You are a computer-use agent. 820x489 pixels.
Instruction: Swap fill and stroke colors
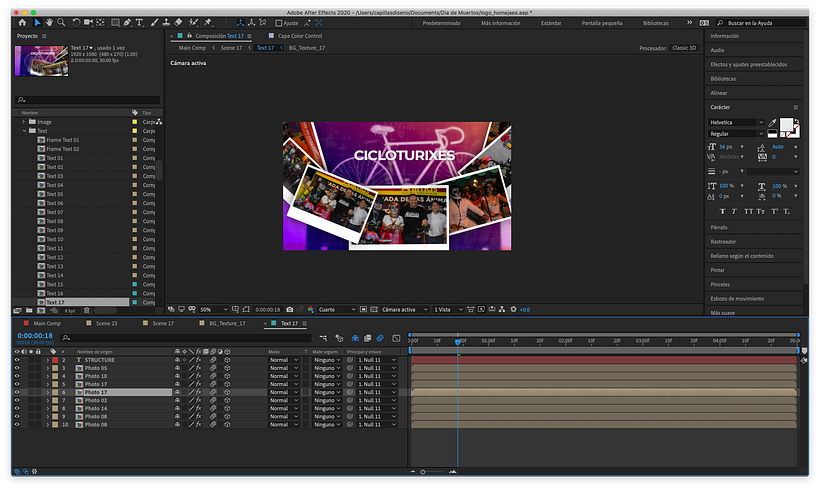point(796,121)
